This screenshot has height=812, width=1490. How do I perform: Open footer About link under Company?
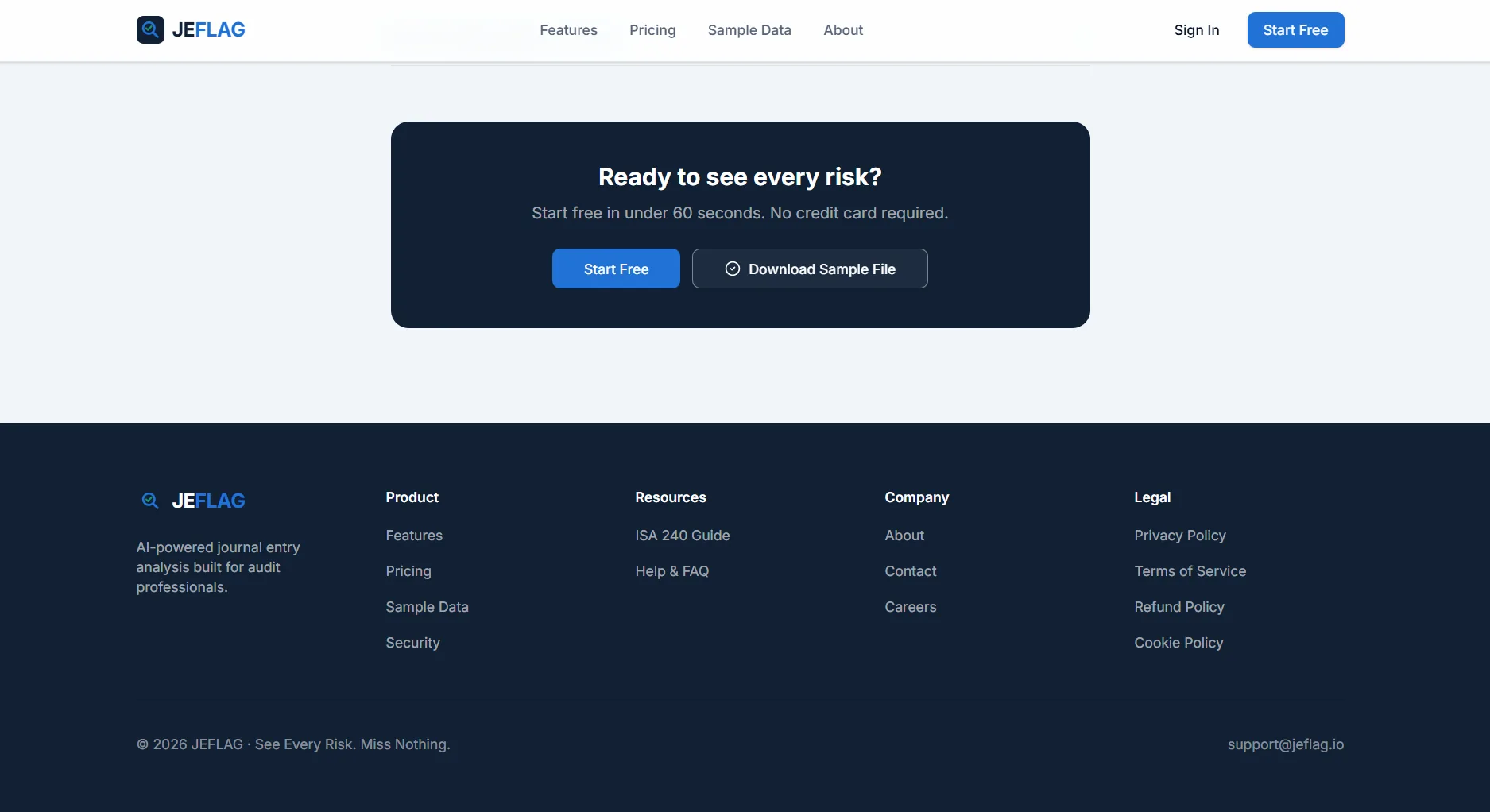click(904, 536)
